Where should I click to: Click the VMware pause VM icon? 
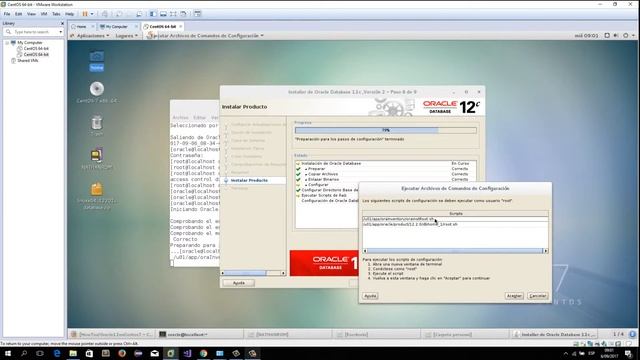85,14
